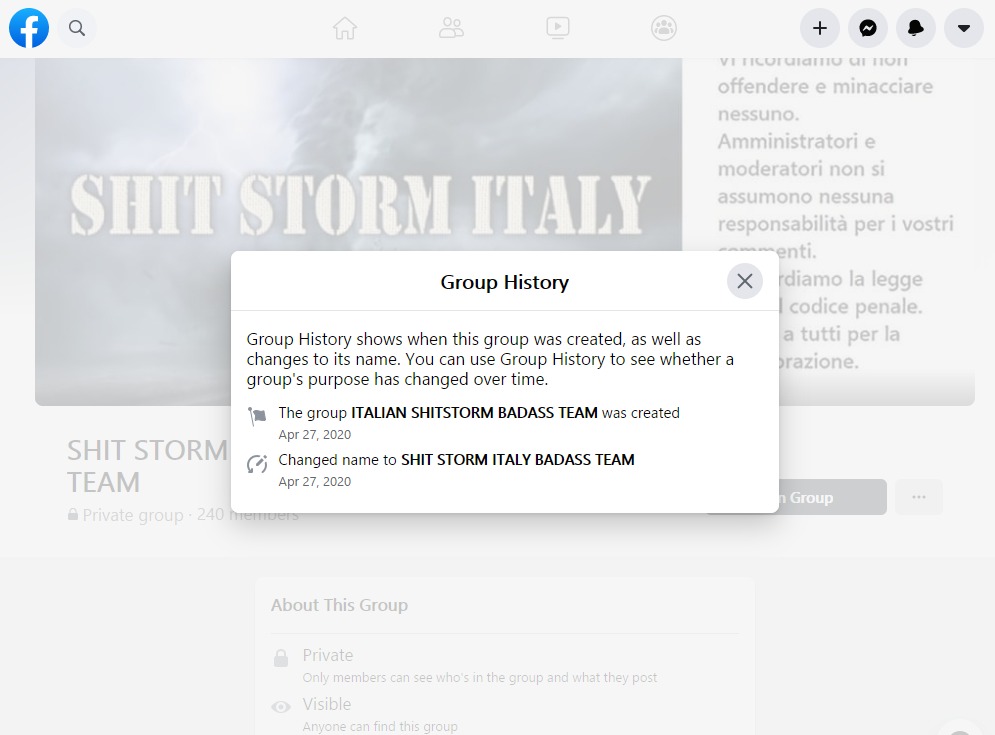The image size is (995, 735).
Task: Open the Watch video icon
Action: click(558, 28)
